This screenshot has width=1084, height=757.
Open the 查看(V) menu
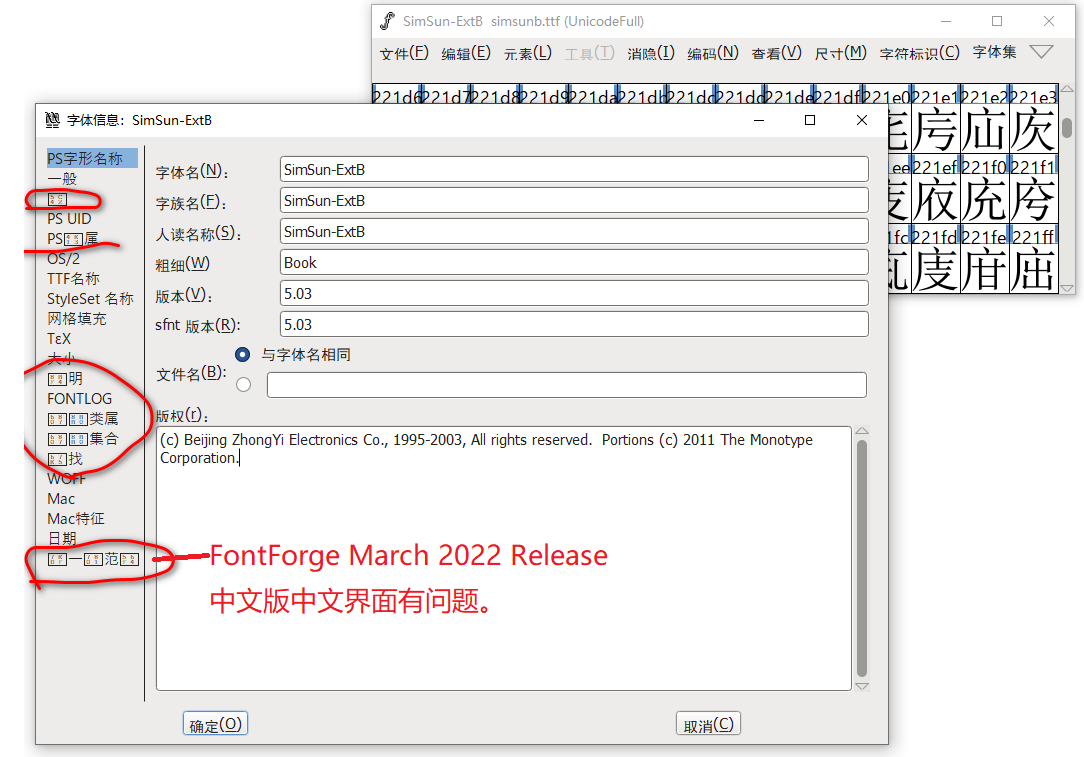pos(775,53)
